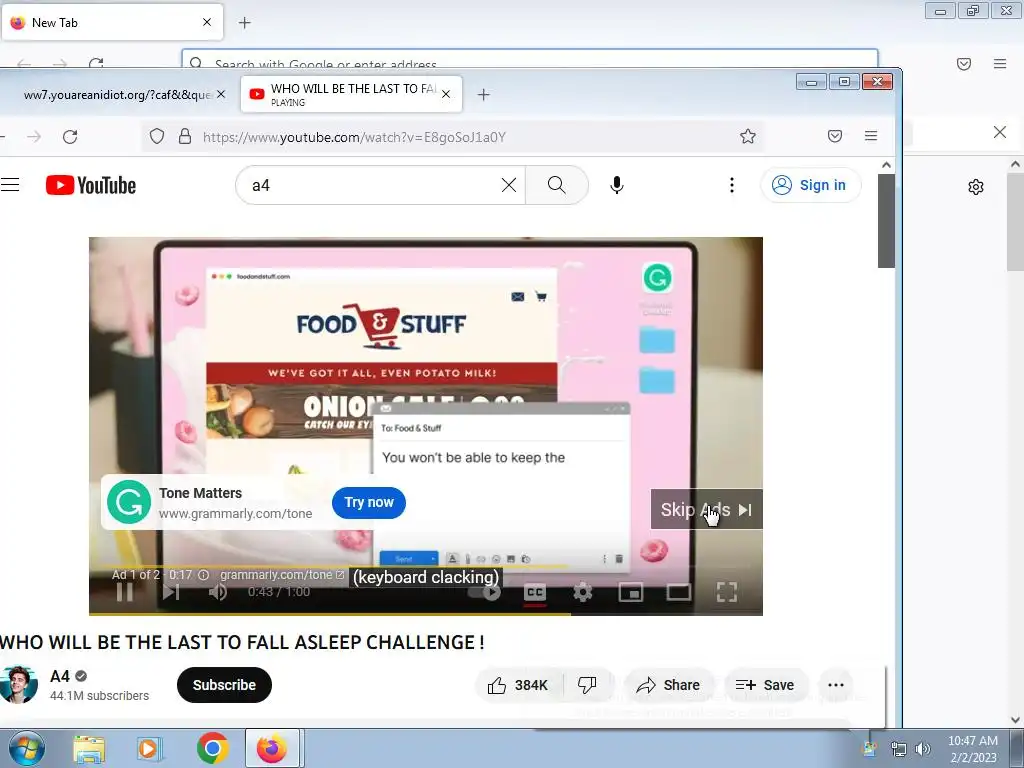Open system volume tray icon
Image resolution: width=1024 pixels, height=768 pixels.
[x=923, y=749]
